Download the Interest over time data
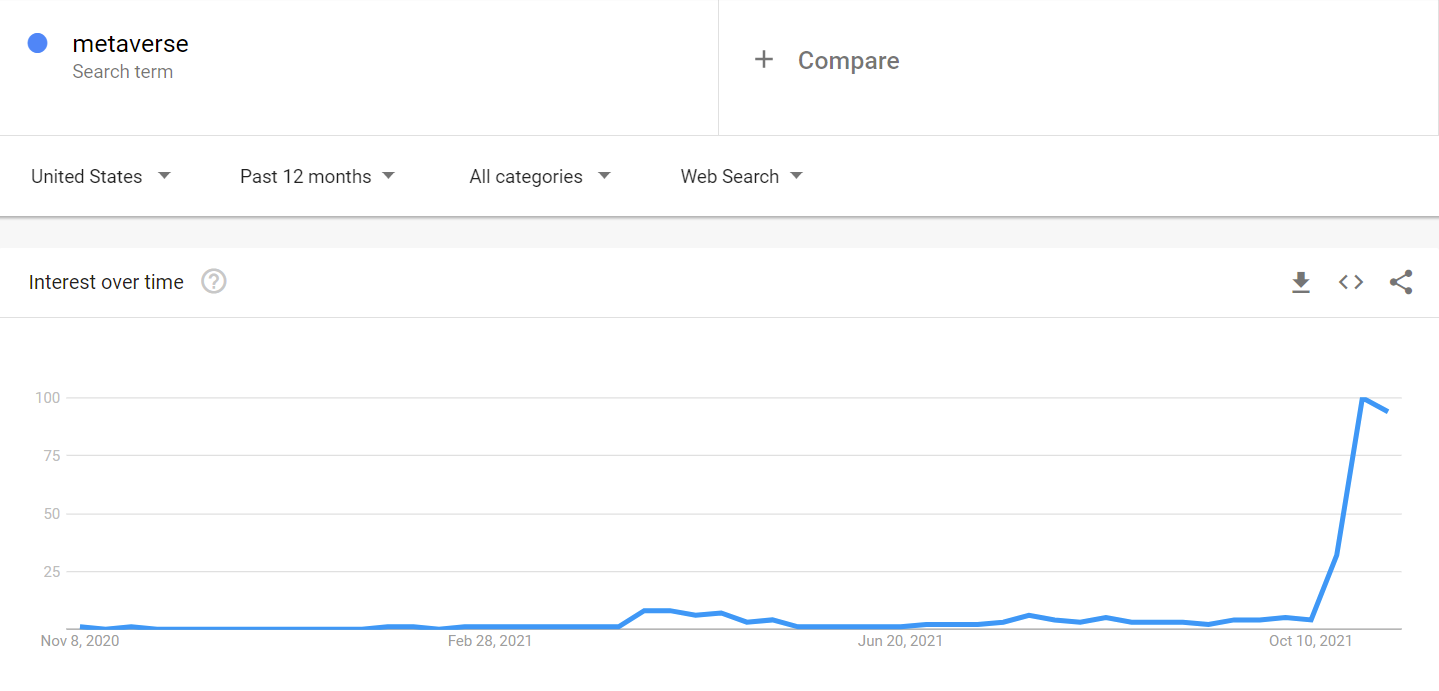 (x=1300, y=283)
